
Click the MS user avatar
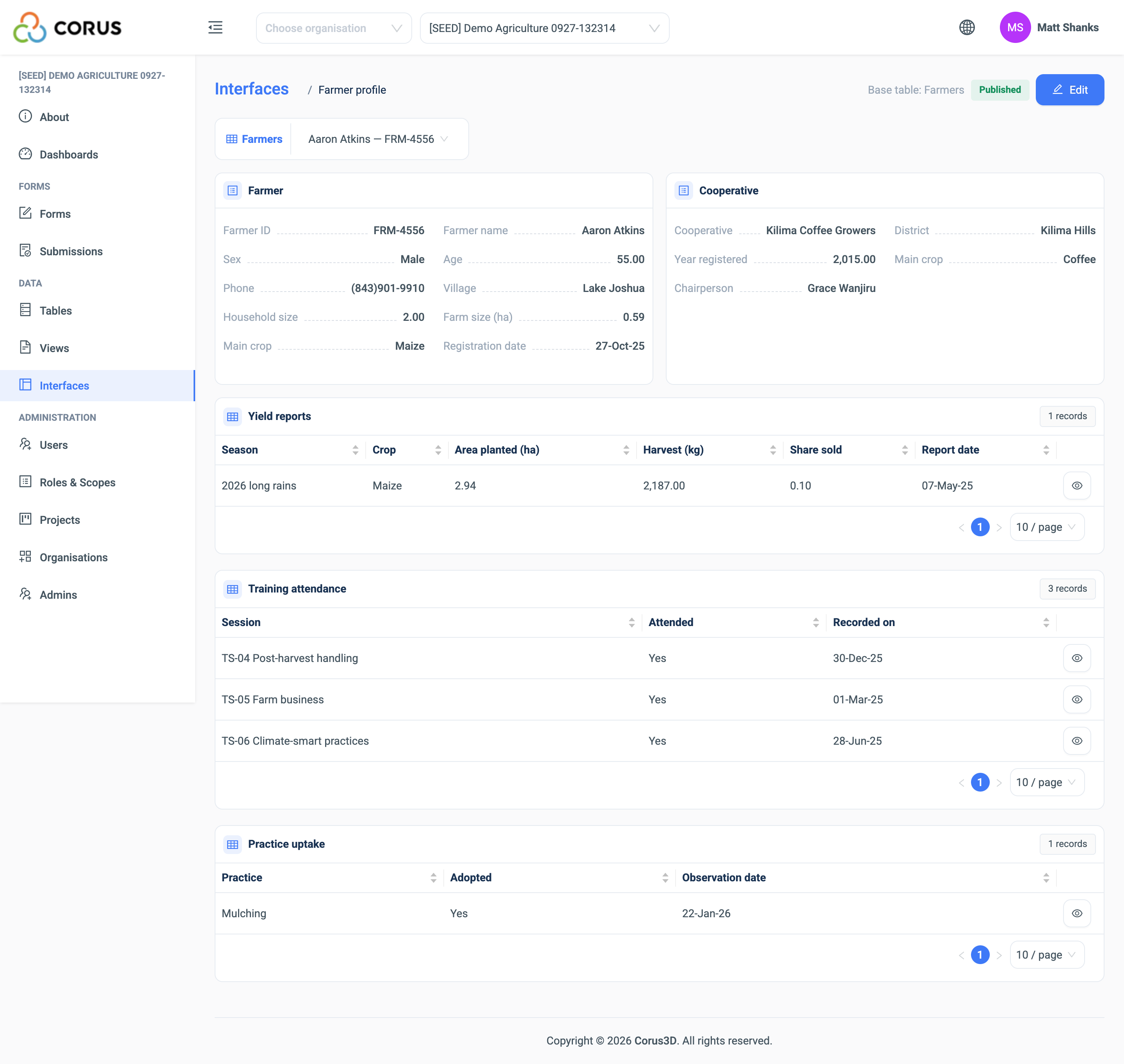pyautogui.click(x=1015, y=27)
